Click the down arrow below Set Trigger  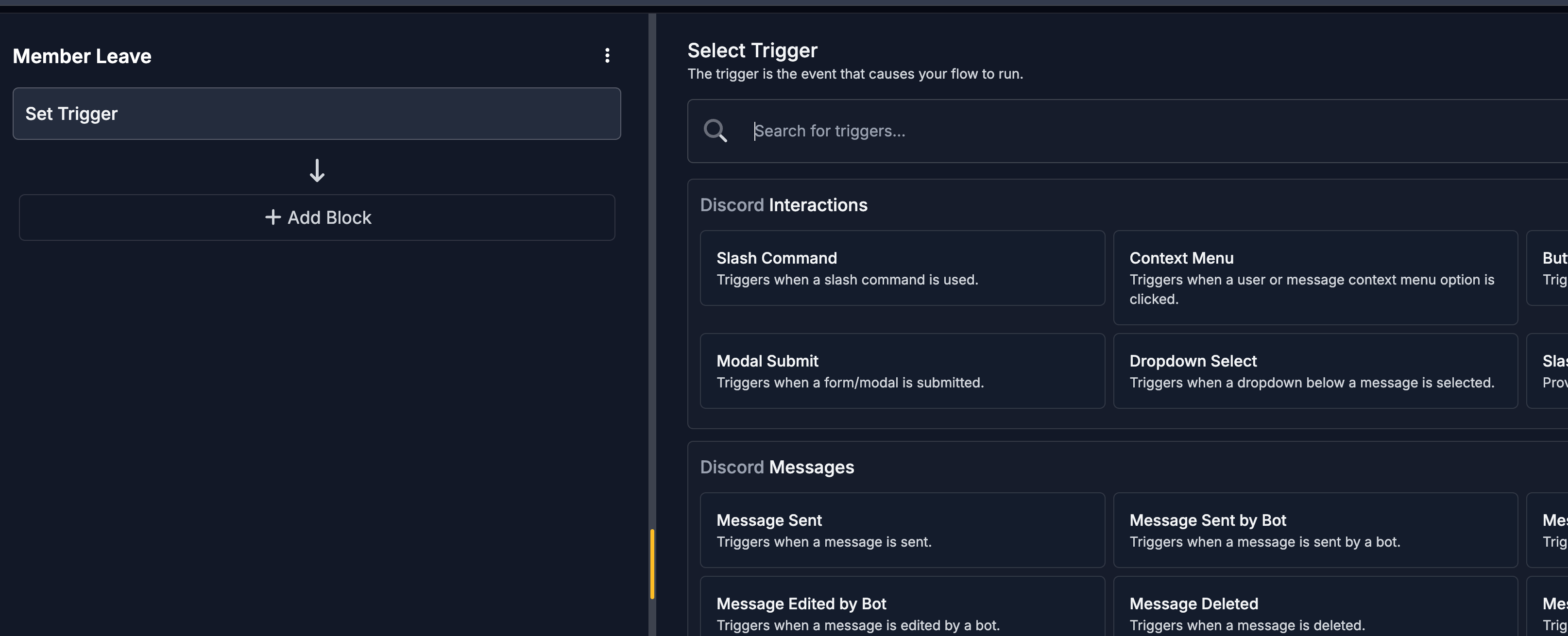click(x=317, y=170)
